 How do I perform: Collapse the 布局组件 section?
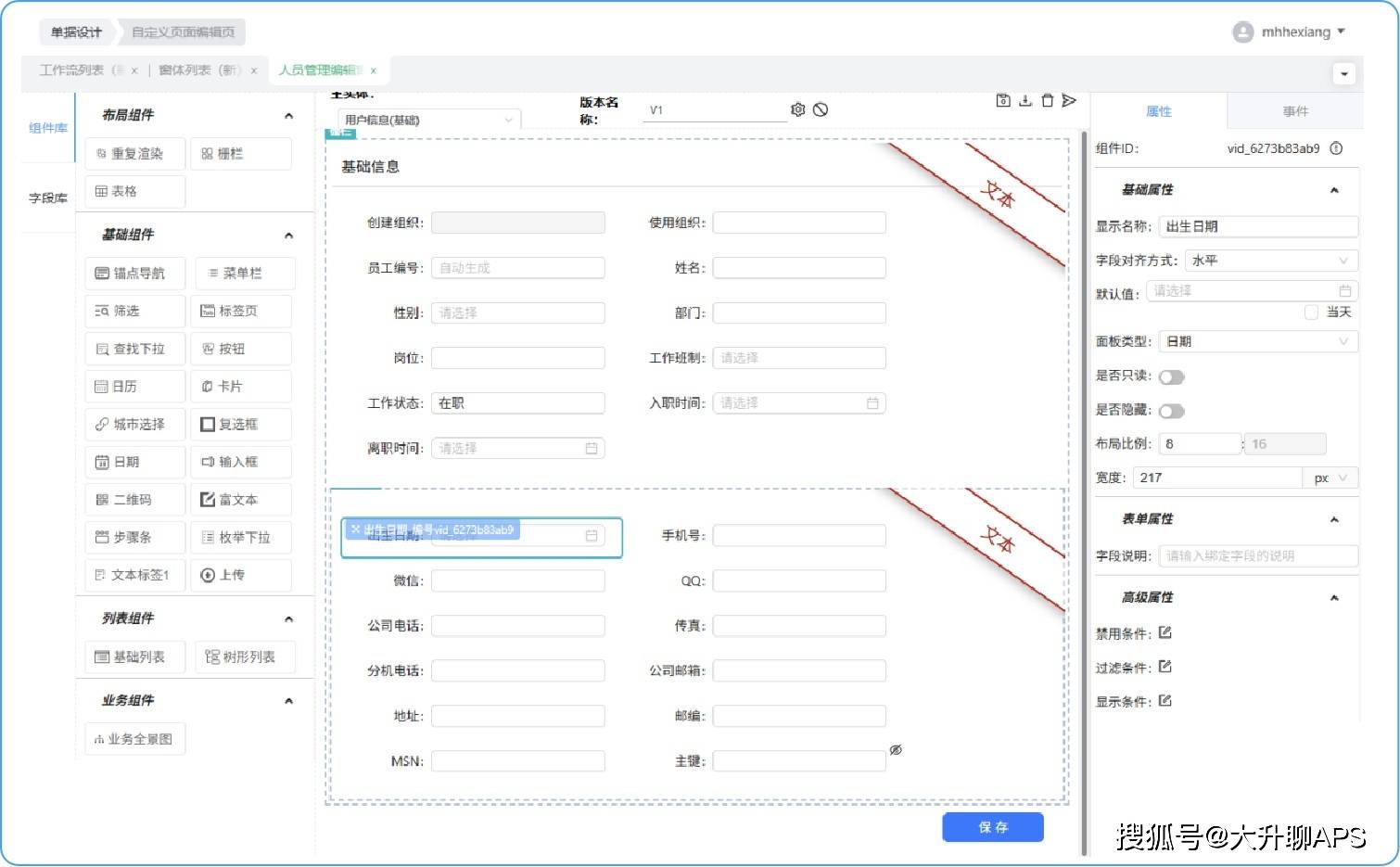point(288,116)
